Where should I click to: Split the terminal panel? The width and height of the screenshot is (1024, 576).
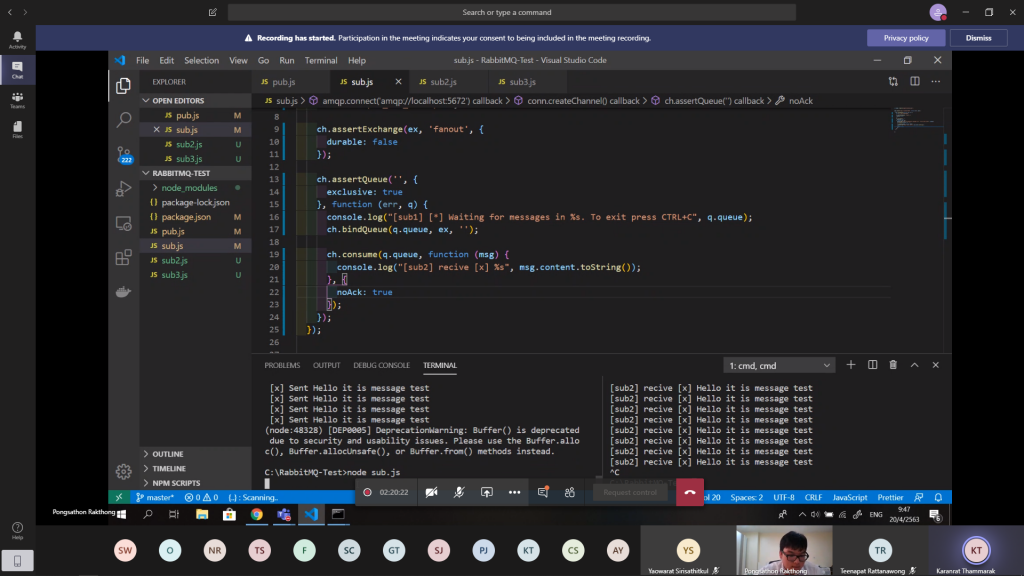[872, 365]
